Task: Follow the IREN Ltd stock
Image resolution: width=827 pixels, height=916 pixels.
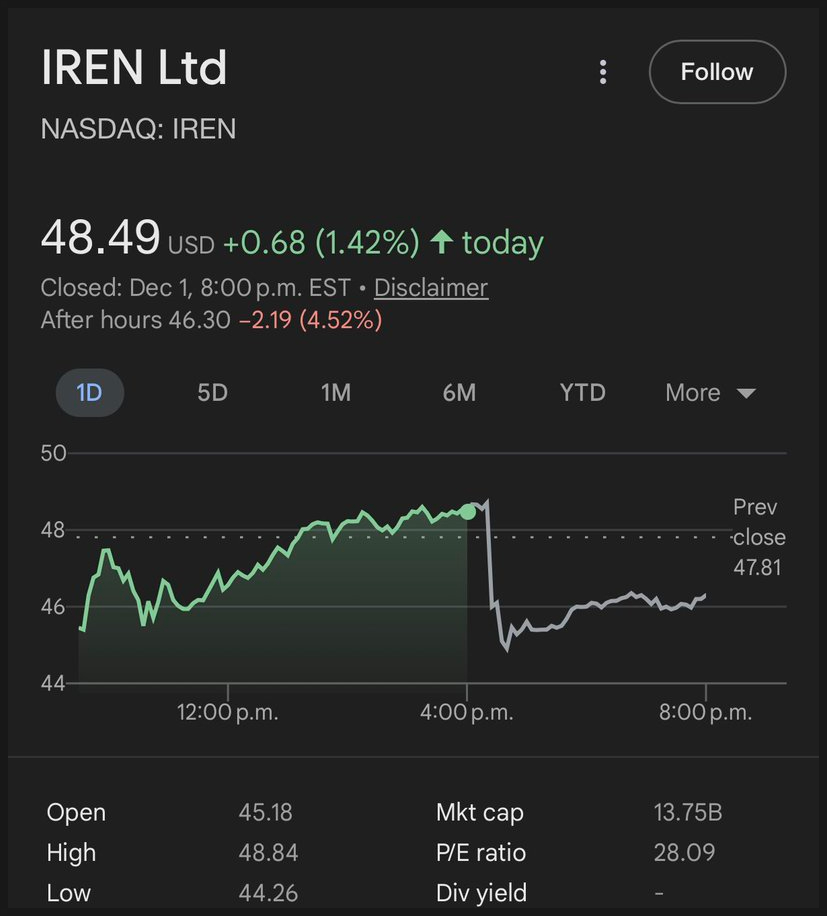Action: [x=717, y=72]
